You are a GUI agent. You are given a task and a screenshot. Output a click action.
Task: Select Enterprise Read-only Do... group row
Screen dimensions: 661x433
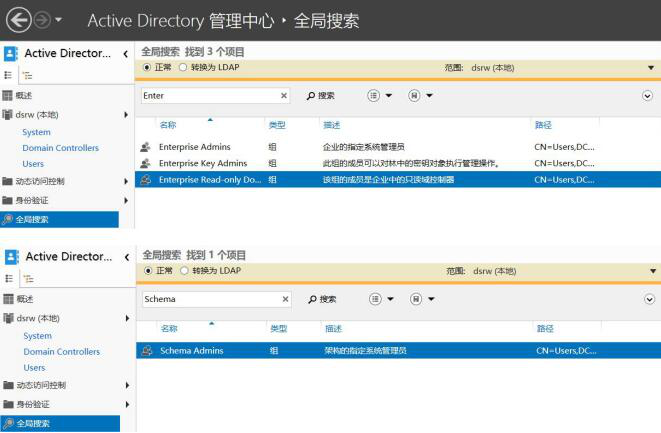pos(398,180)
